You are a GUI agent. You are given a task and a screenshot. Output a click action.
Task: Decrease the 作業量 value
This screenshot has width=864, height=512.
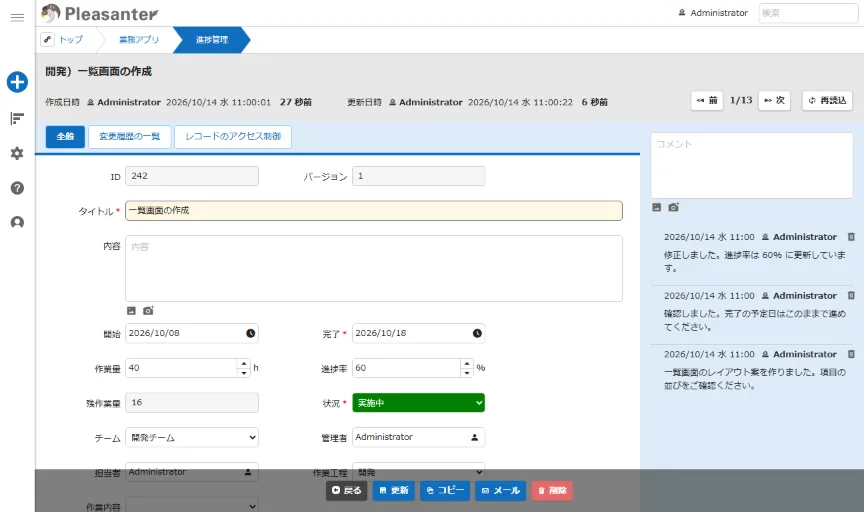tap(244, 373)
